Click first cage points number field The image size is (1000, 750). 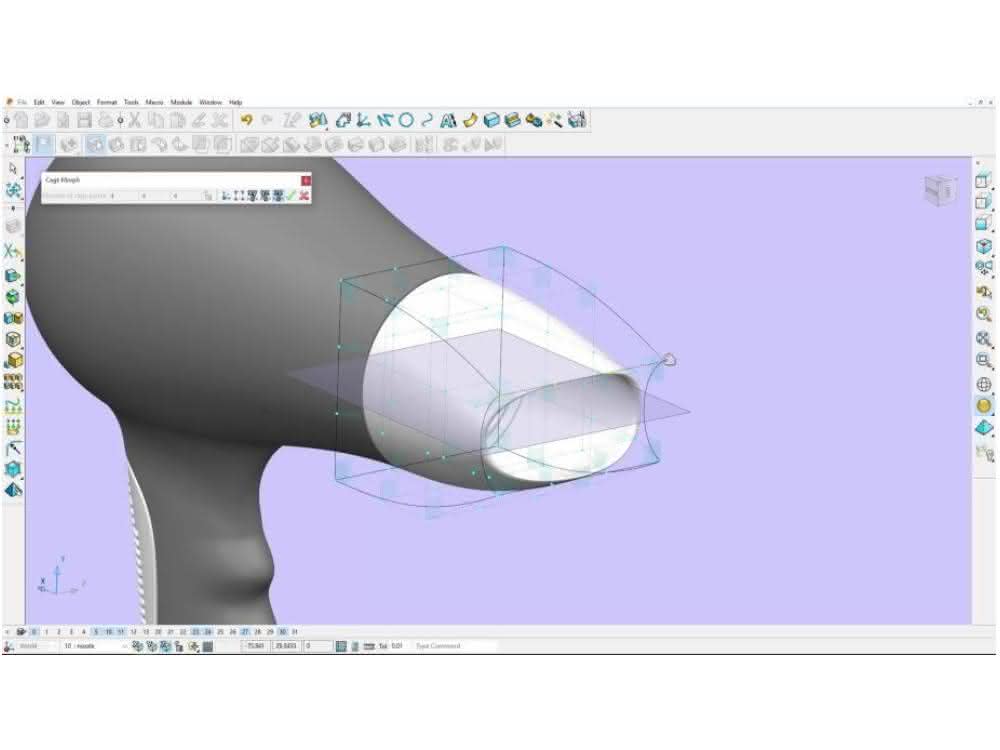click(x=122, y=196)
